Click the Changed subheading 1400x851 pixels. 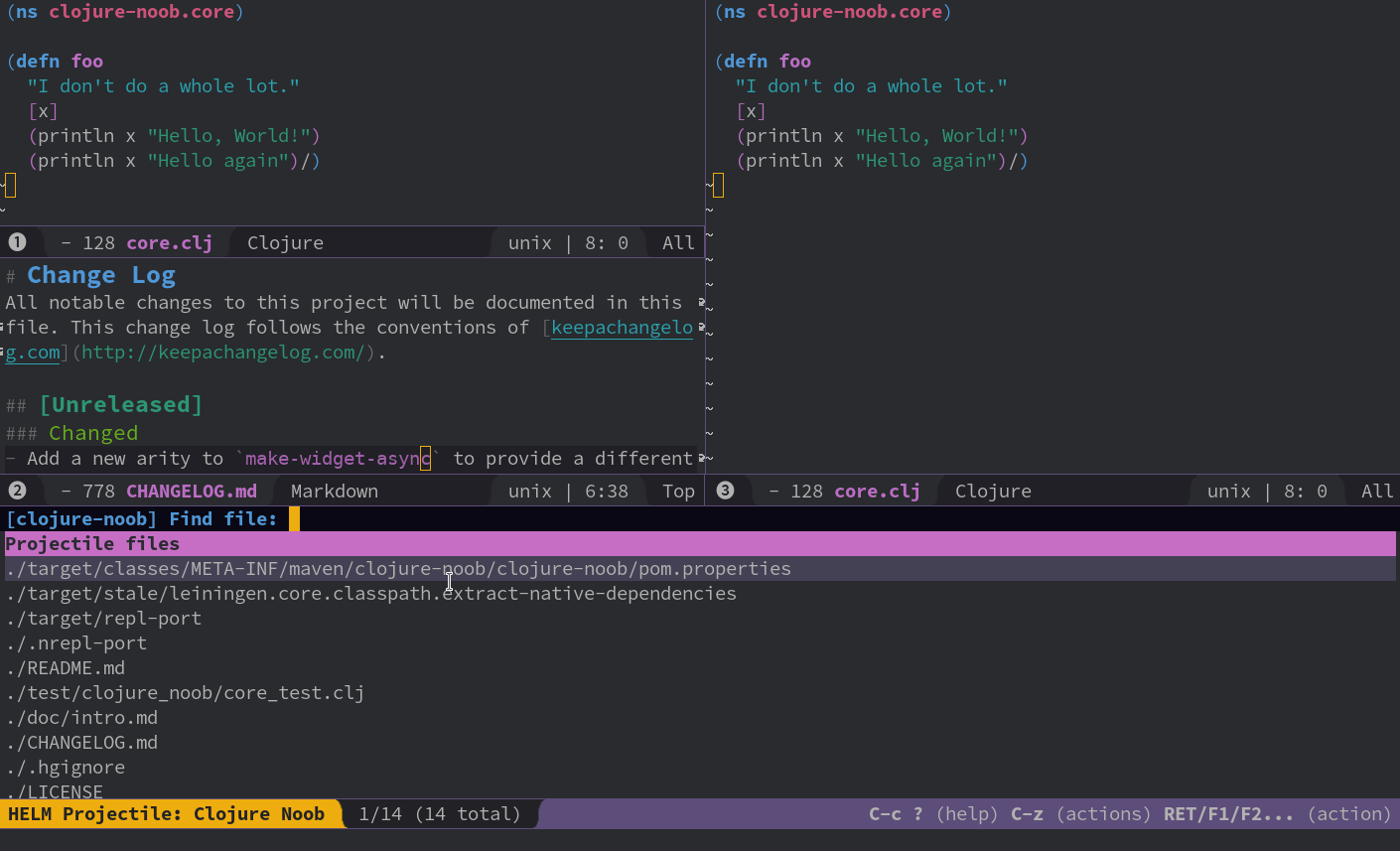point(93,433)
